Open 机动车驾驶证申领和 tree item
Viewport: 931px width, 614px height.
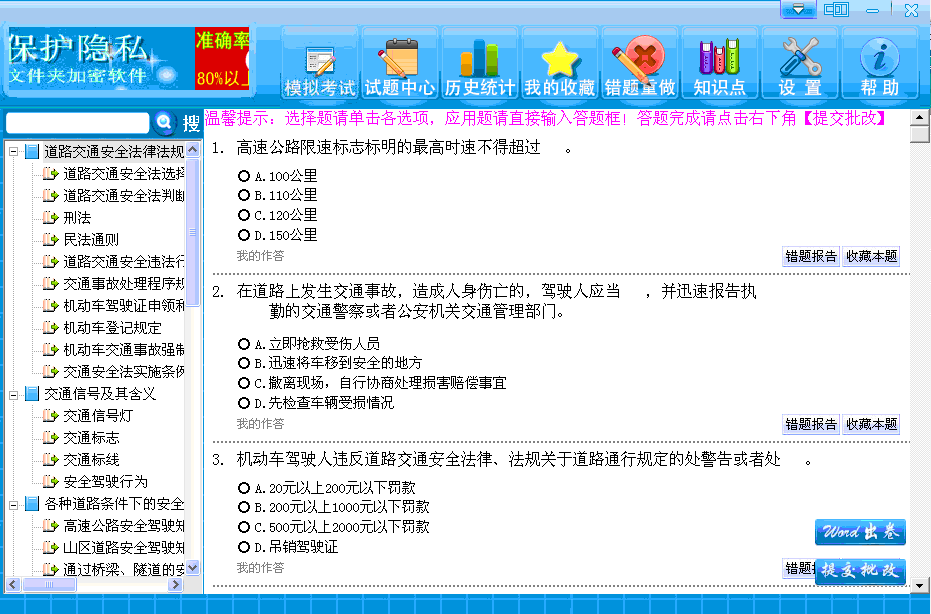[x=124, y=306]
